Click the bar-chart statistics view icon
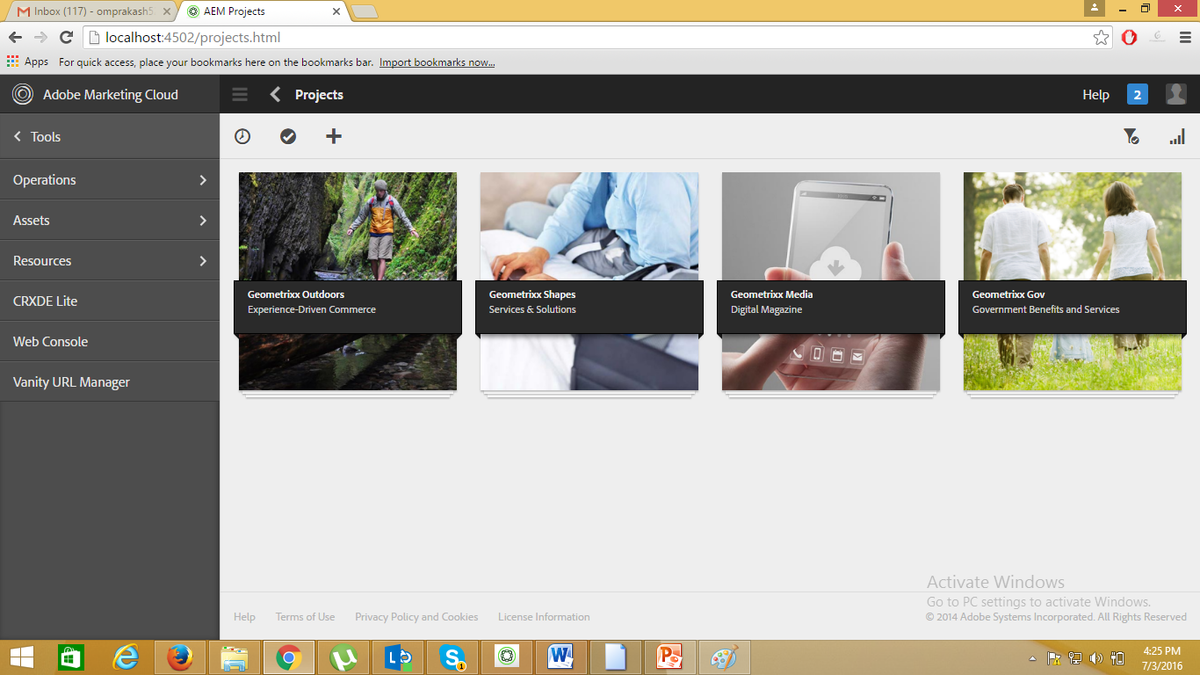The image size is (1200, 675). point(1177,136)
